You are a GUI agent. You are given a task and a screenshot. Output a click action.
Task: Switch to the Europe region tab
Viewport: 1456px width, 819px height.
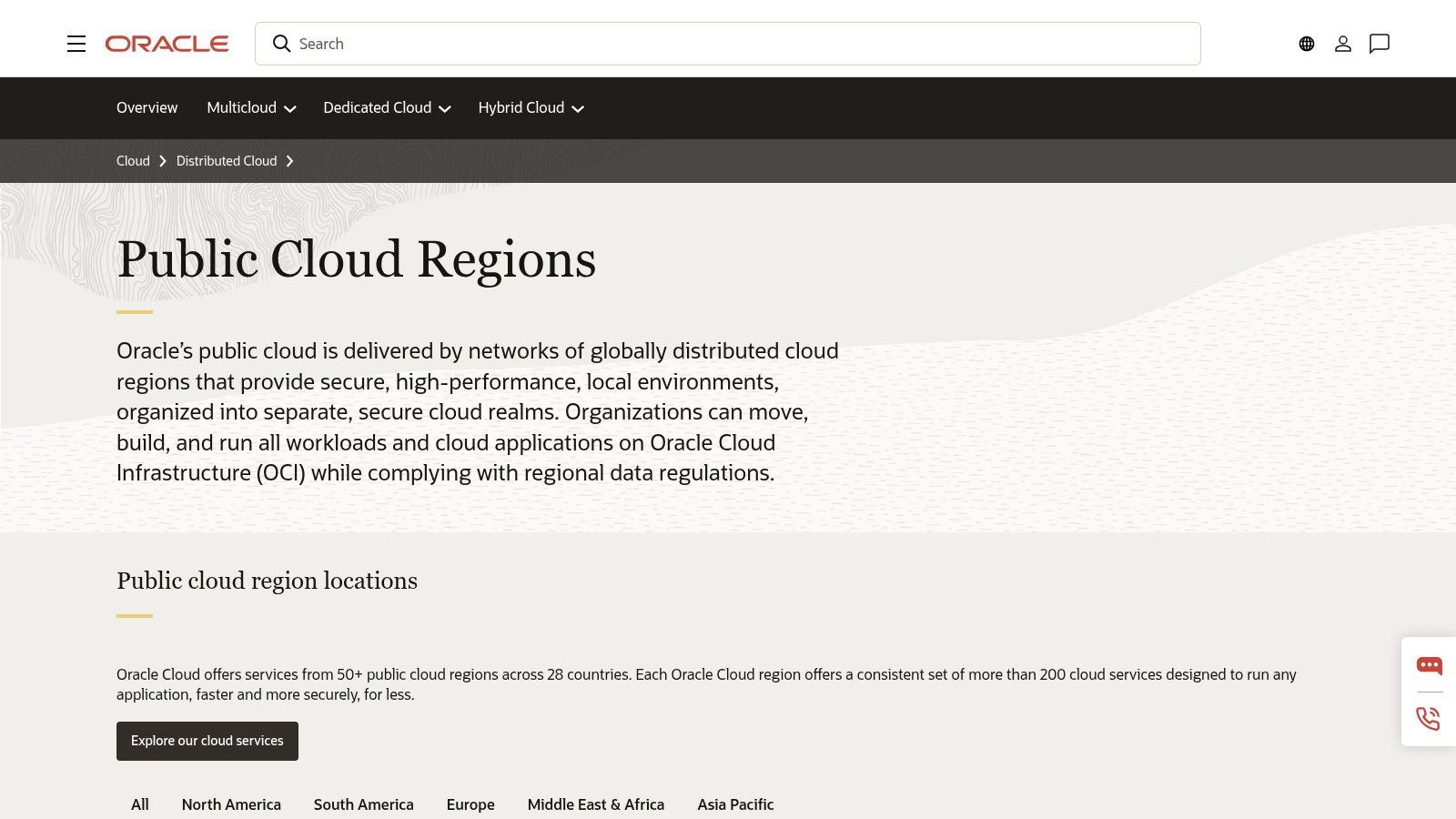point(470,804)
